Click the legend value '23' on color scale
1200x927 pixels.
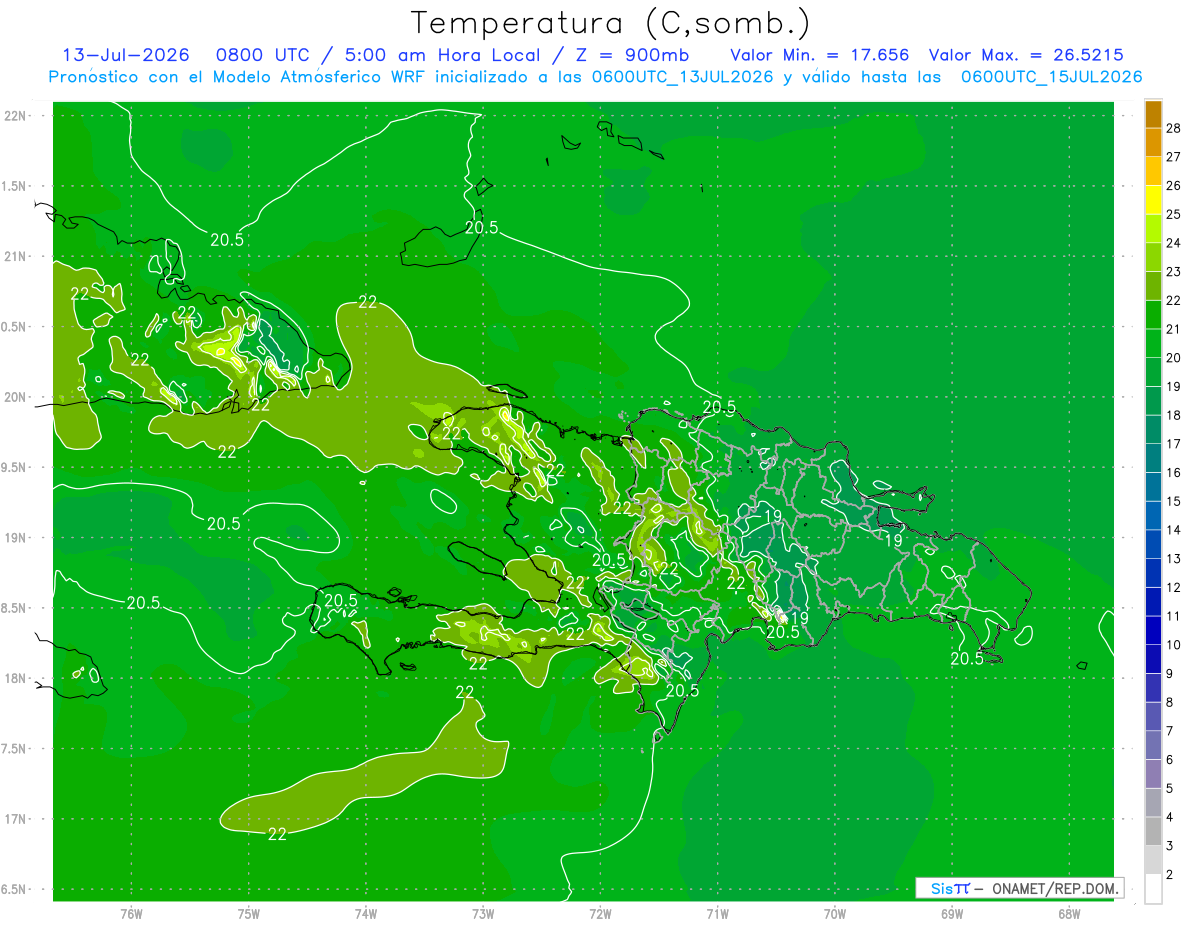point(1174,272)
